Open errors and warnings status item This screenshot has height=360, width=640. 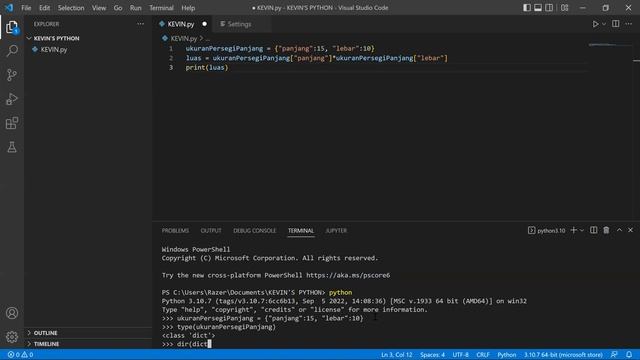(x=20, y=355)
